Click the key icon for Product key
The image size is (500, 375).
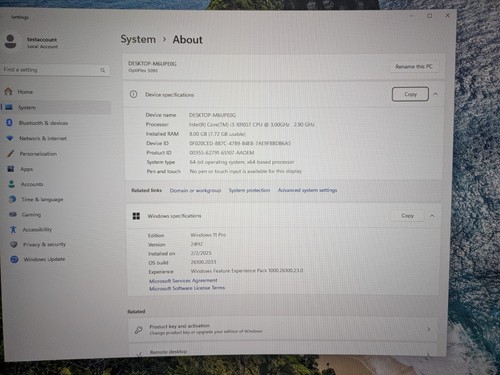point(138,330)
